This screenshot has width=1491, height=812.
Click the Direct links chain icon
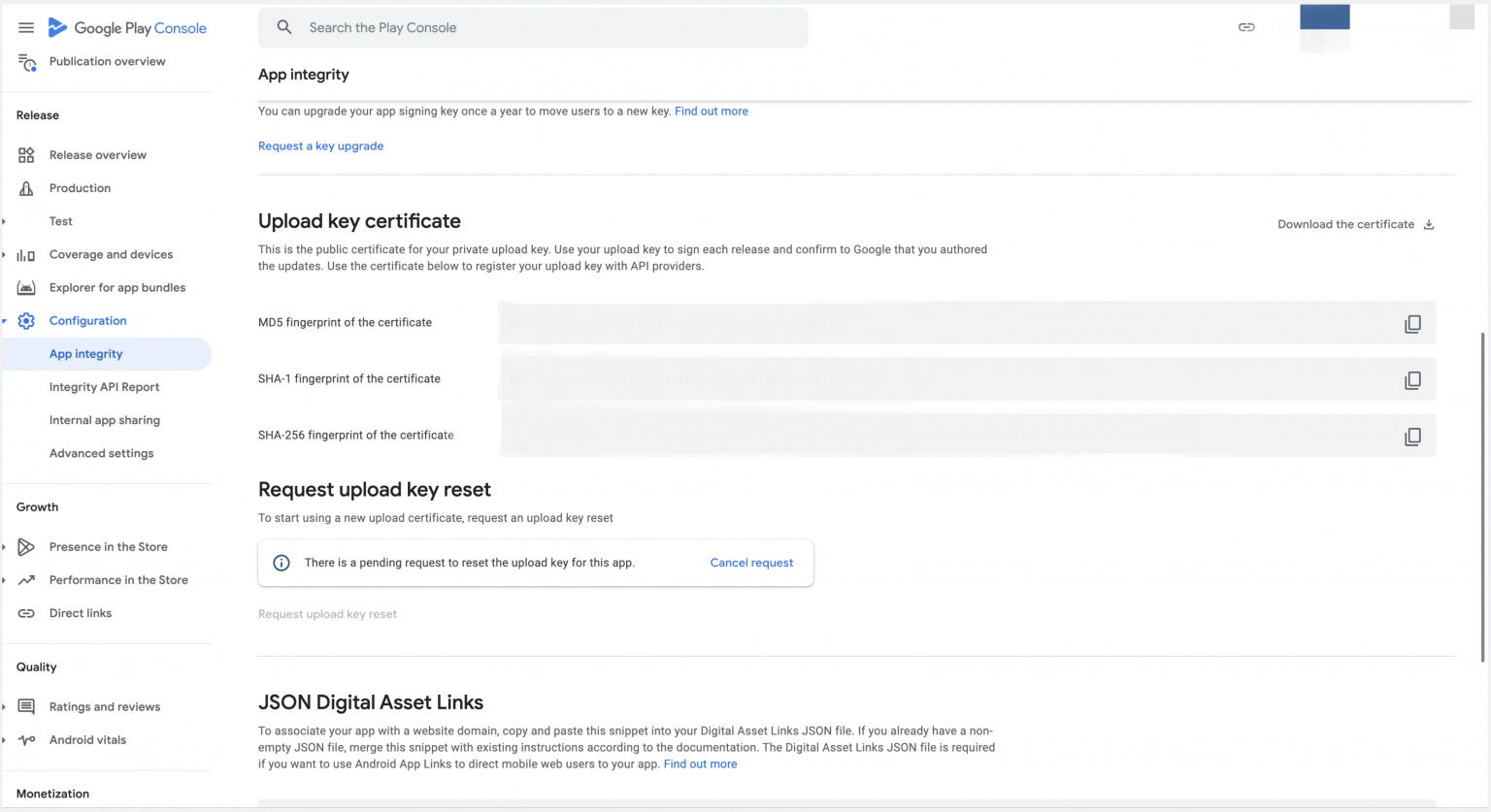click(x=26, y=613)
